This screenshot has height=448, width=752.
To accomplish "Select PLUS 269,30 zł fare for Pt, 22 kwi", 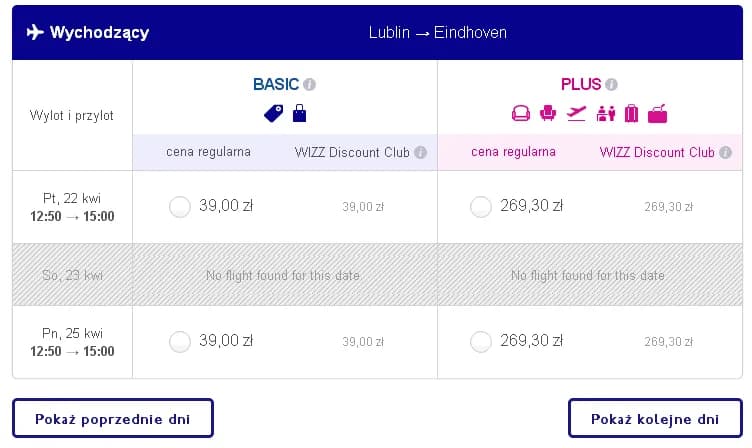I will click(481, 207).
